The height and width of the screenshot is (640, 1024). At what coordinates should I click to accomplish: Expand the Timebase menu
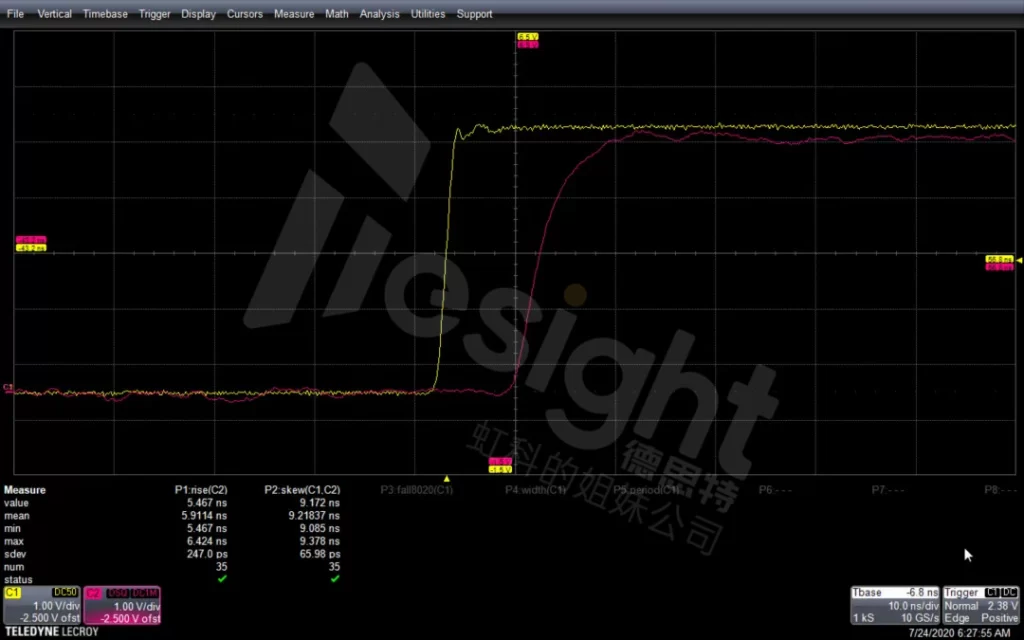click(x=105, y=14)
